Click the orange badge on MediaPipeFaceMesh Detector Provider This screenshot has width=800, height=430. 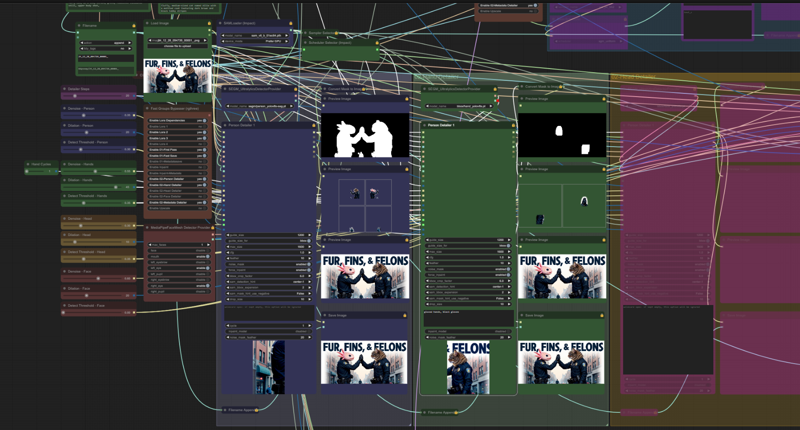point(213,228)
